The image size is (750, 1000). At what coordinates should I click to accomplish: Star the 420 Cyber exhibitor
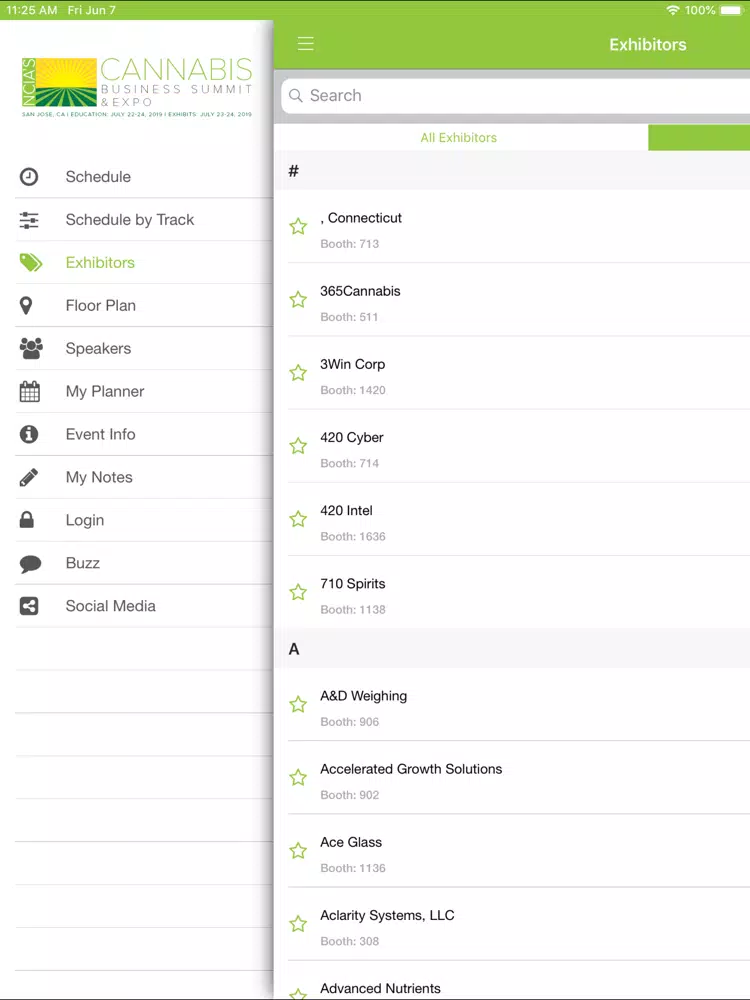point(298,446)
